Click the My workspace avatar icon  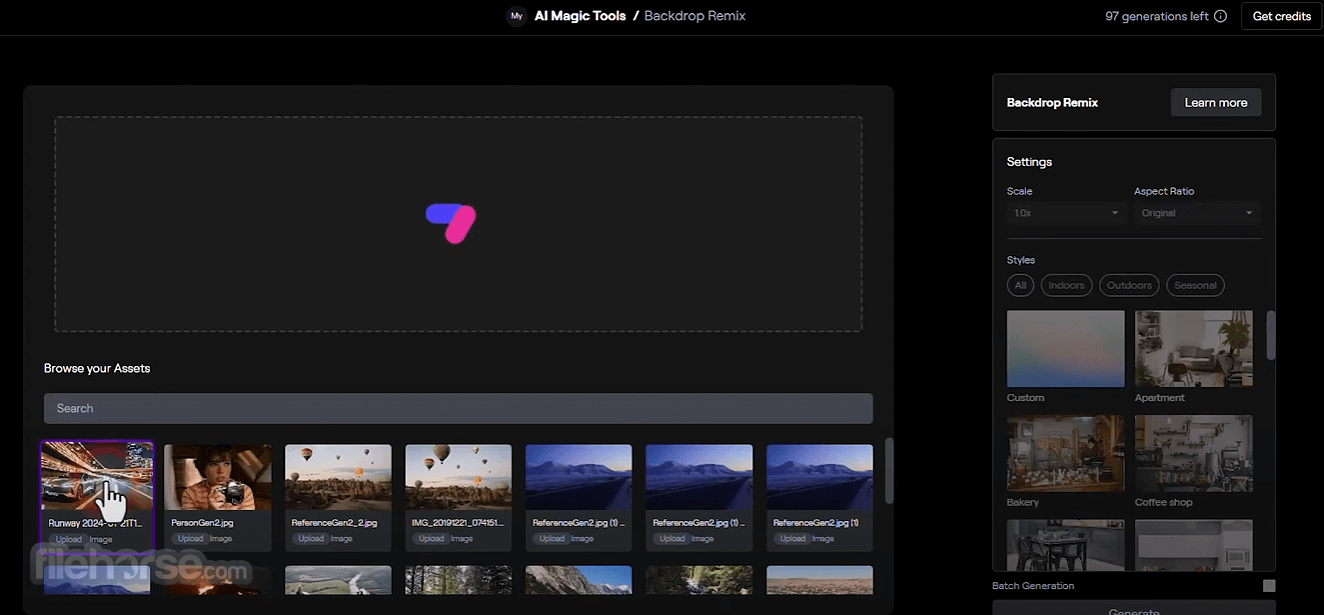[x=516, y=16]
